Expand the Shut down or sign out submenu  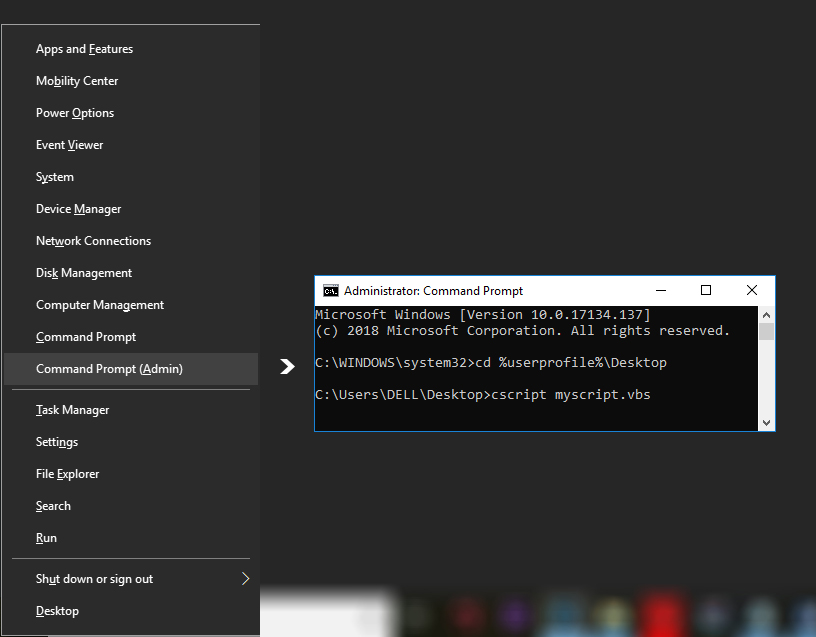point(245,579)
